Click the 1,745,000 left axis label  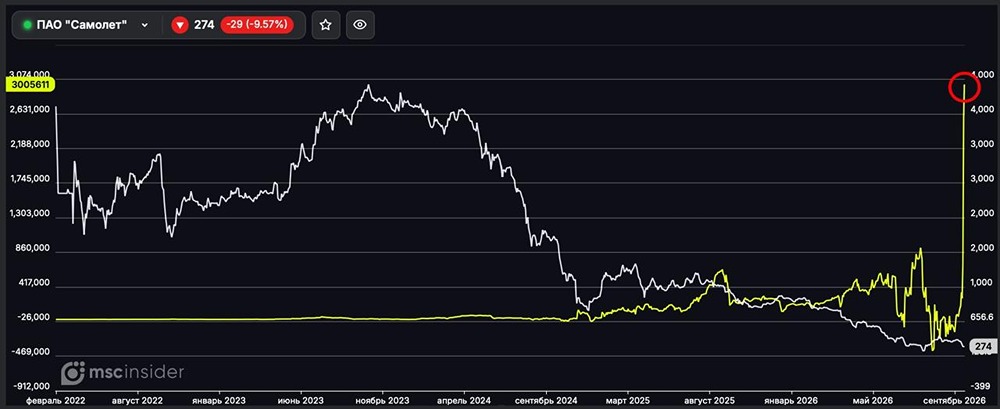pyautogui.click(x=31, y=179)
